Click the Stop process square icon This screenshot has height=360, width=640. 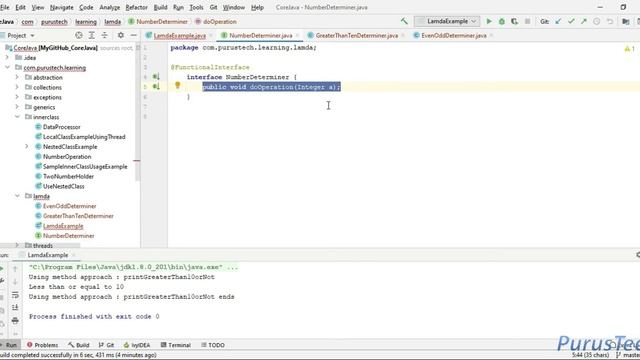pos(527,21)
